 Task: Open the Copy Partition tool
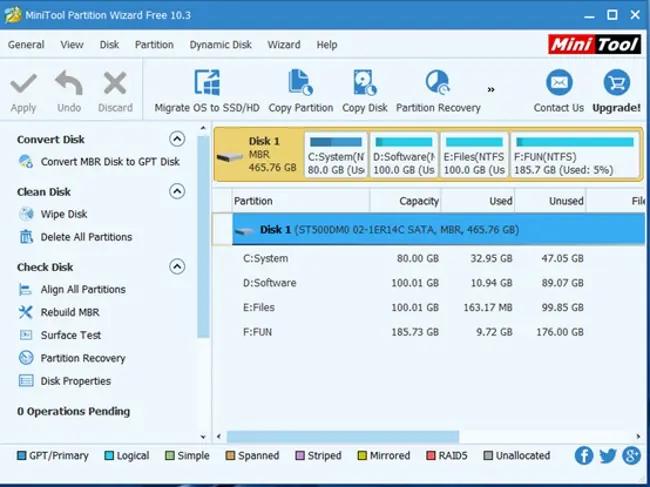click(301, 92)
